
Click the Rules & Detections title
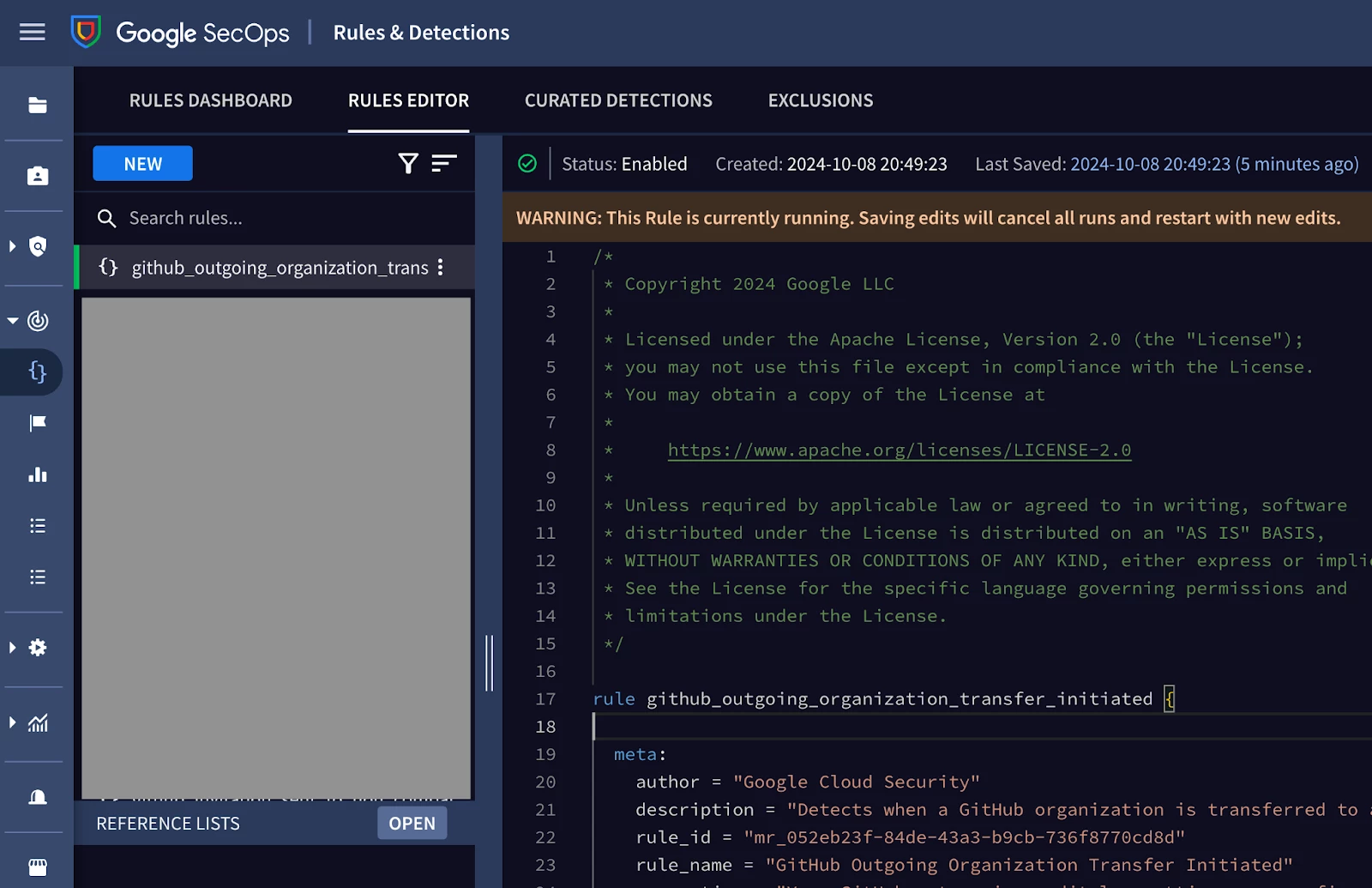pos(421,33)
